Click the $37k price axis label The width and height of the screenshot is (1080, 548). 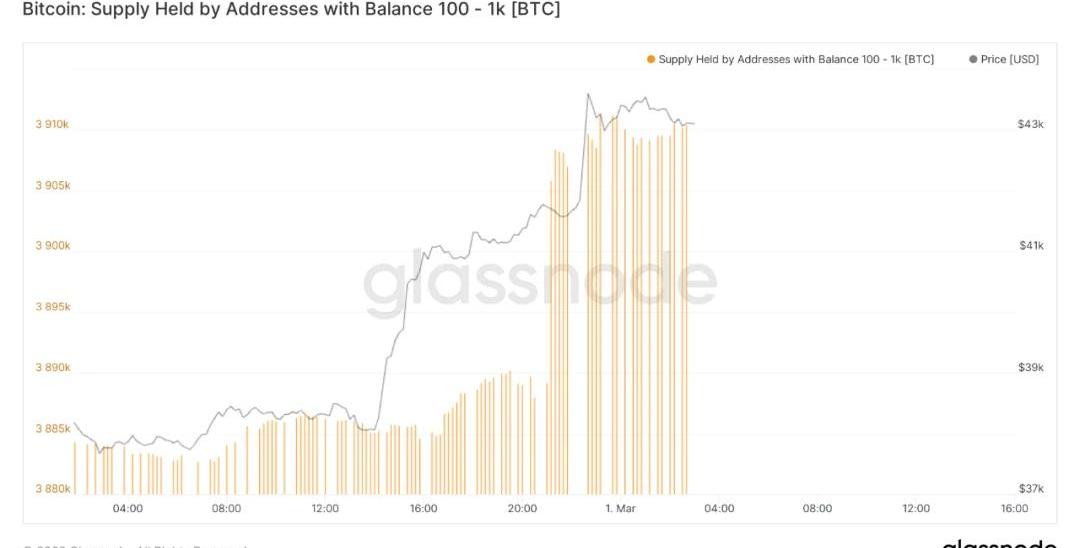(1030, 489)
